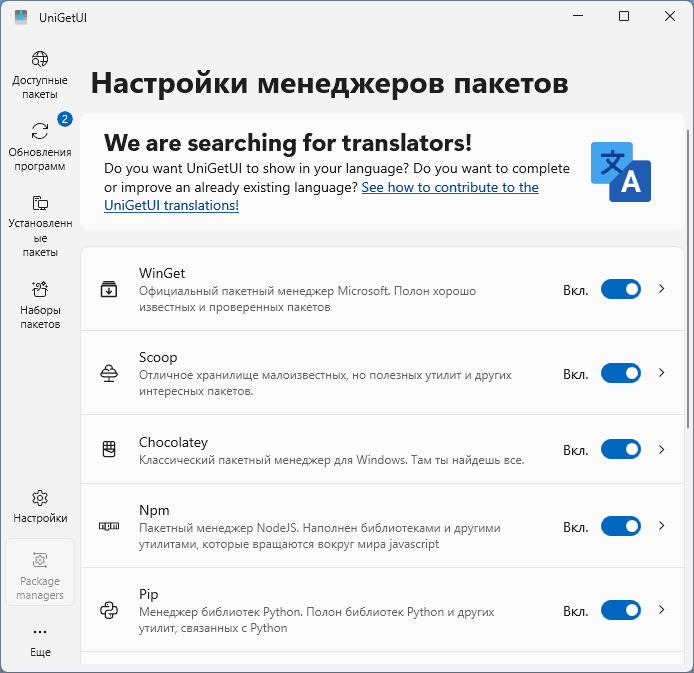The width and height of the screenshot is (694, 673).
Task: Click the Scoop ice cream icon
Action: click(x=109, y=373)
